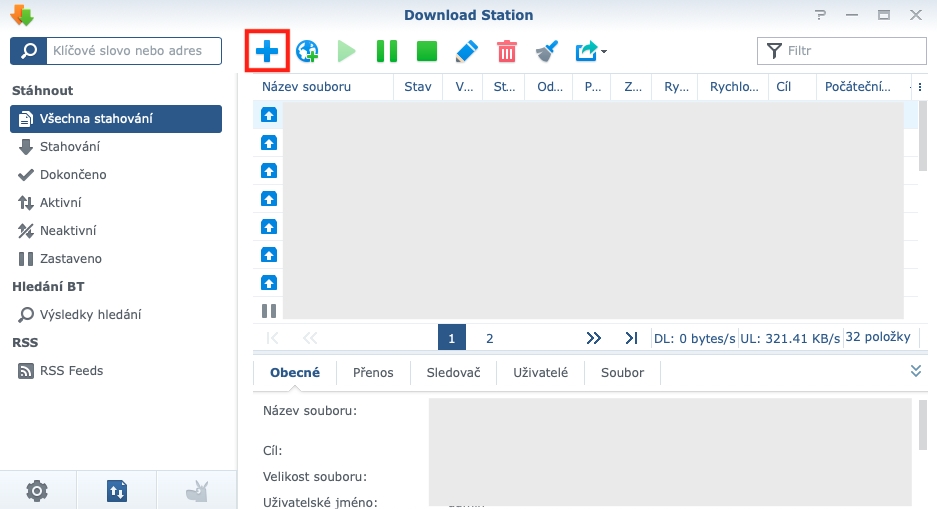Click the red trash delete icon
The image size is (937, 509).
click(x=507, y=51)
